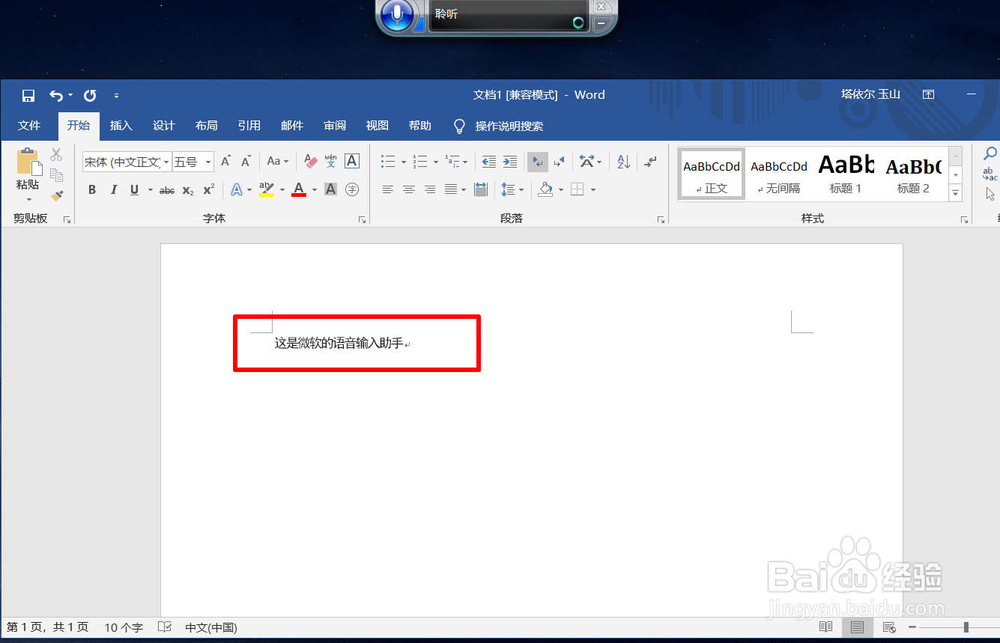Apply yellow text highlight color
Viewport: 1000px width, 643px height.
267,190
